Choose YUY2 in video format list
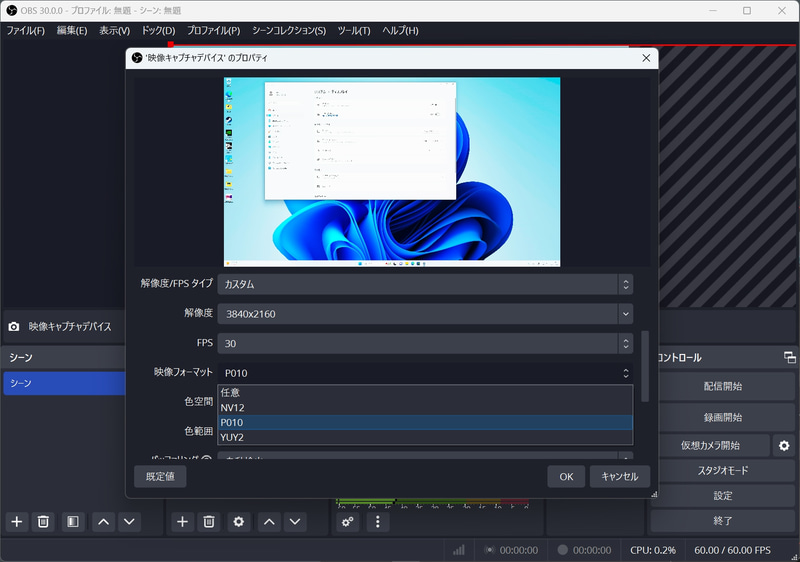This screenshot has width=800, height=562. point(425,437)
